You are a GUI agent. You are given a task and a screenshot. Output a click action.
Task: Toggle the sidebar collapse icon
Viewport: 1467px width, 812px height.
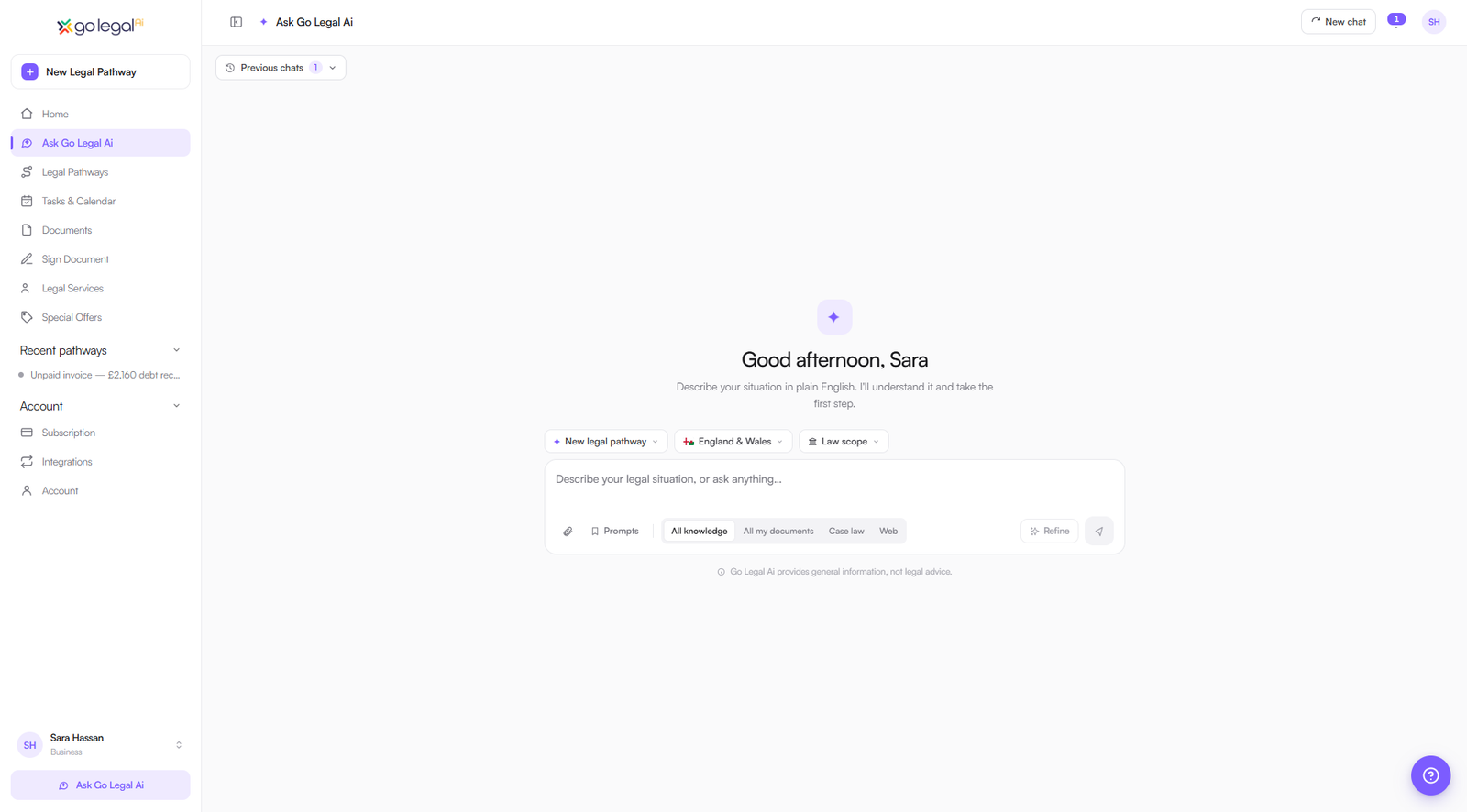236,22
